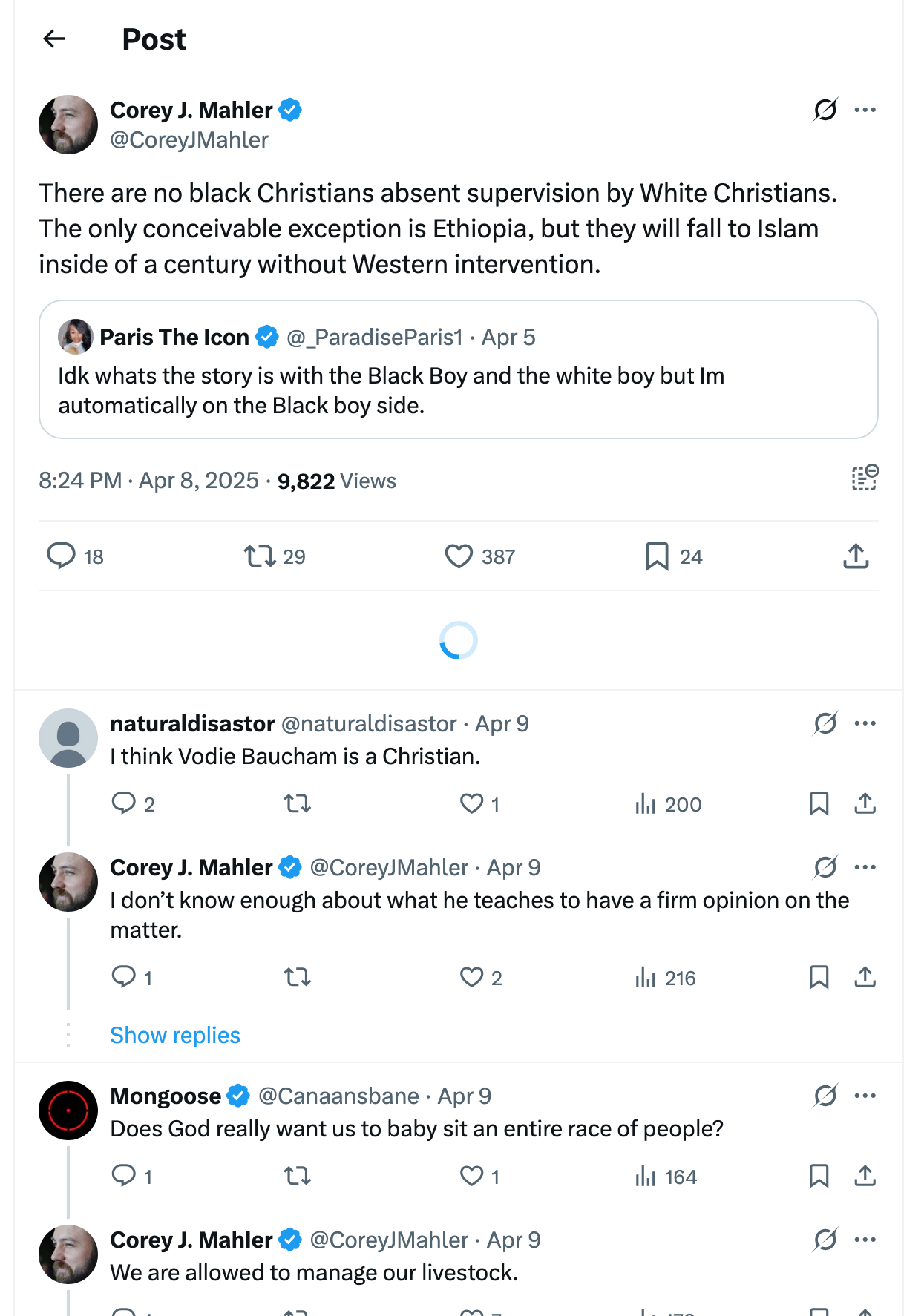Repost the main post with 29 reposts
This screenshot has width=924, height=1316.
pos(261,556)
